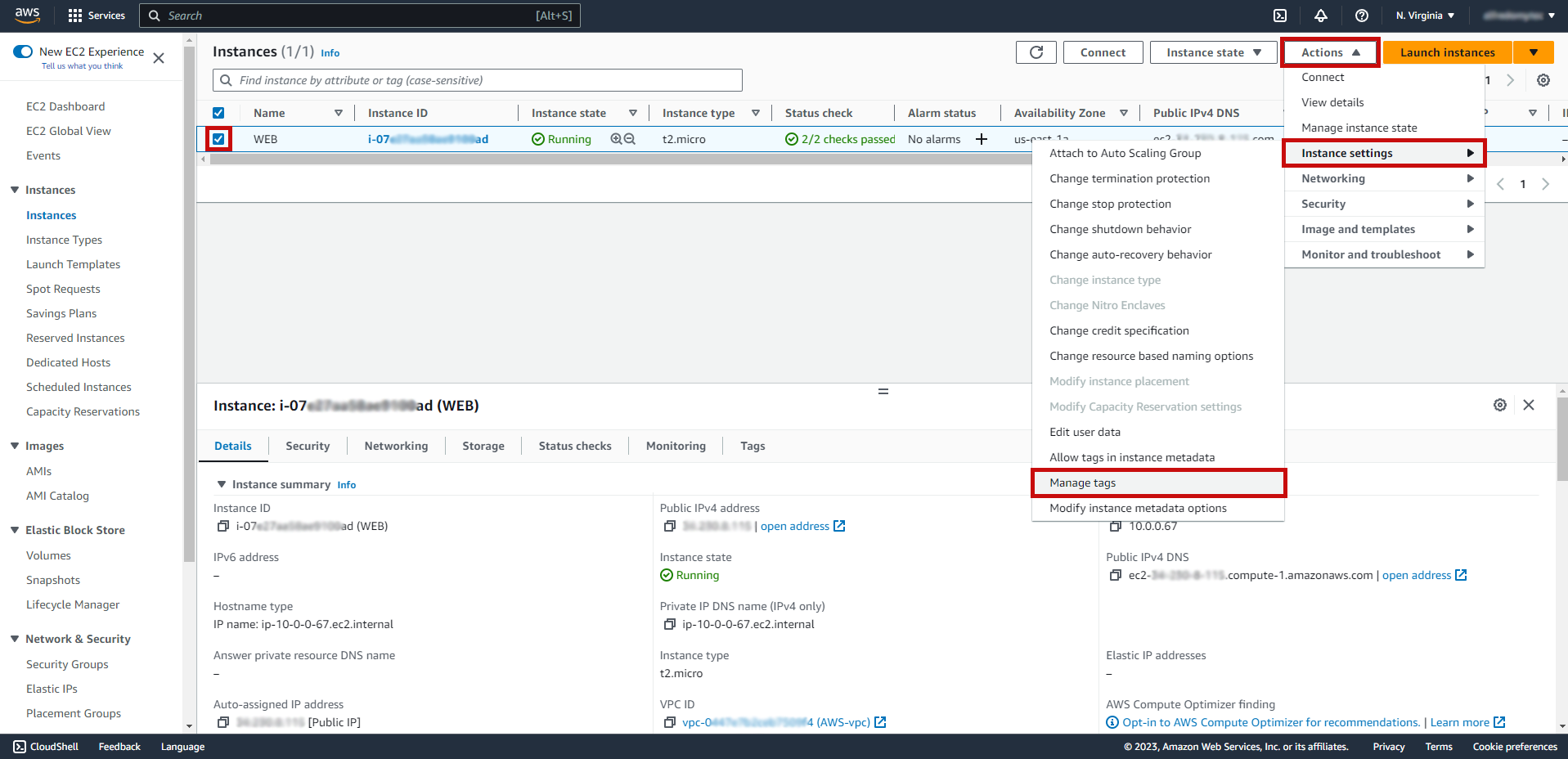Click CloudShell in the footer
The height and width of the screenshot is (759, 1568).
[46, 747]
